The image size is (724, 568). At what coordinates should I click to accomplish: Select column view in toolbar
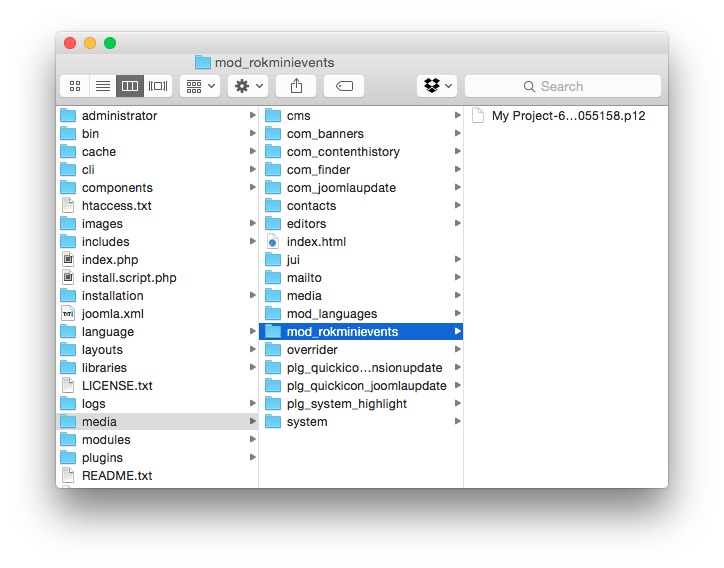pos(130,86)
